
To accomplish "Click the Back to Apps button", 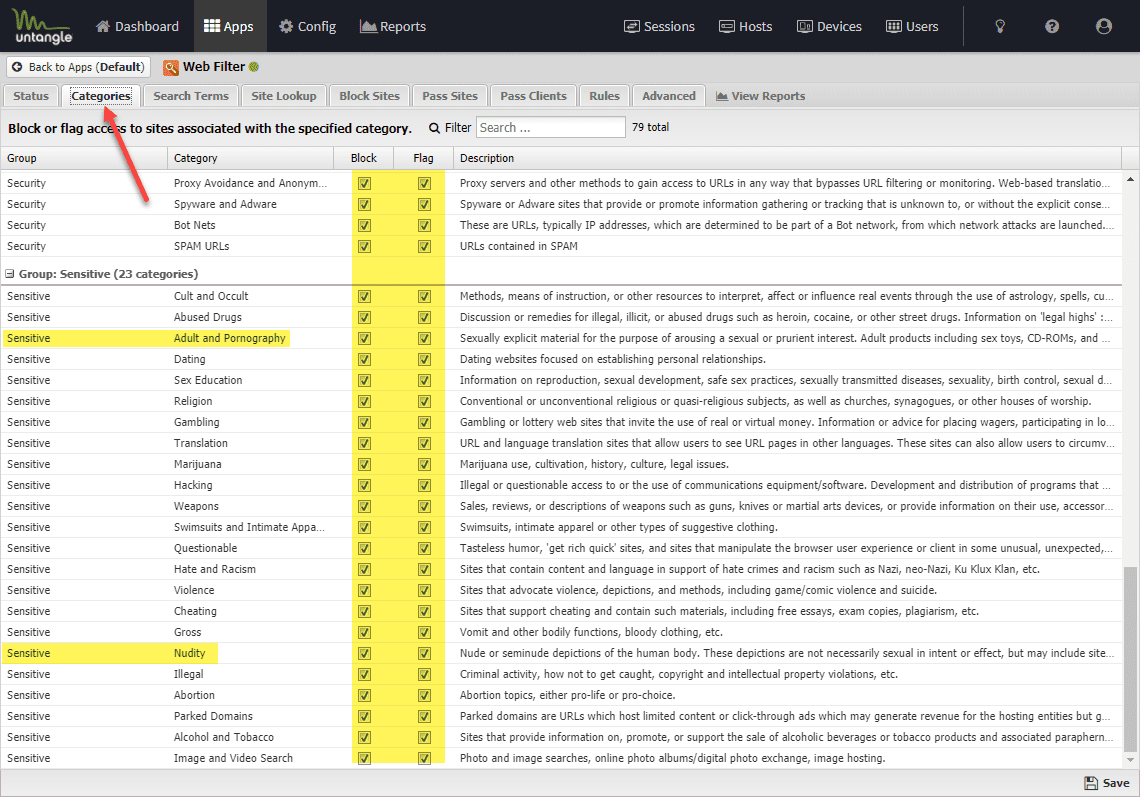I will 77,67.
